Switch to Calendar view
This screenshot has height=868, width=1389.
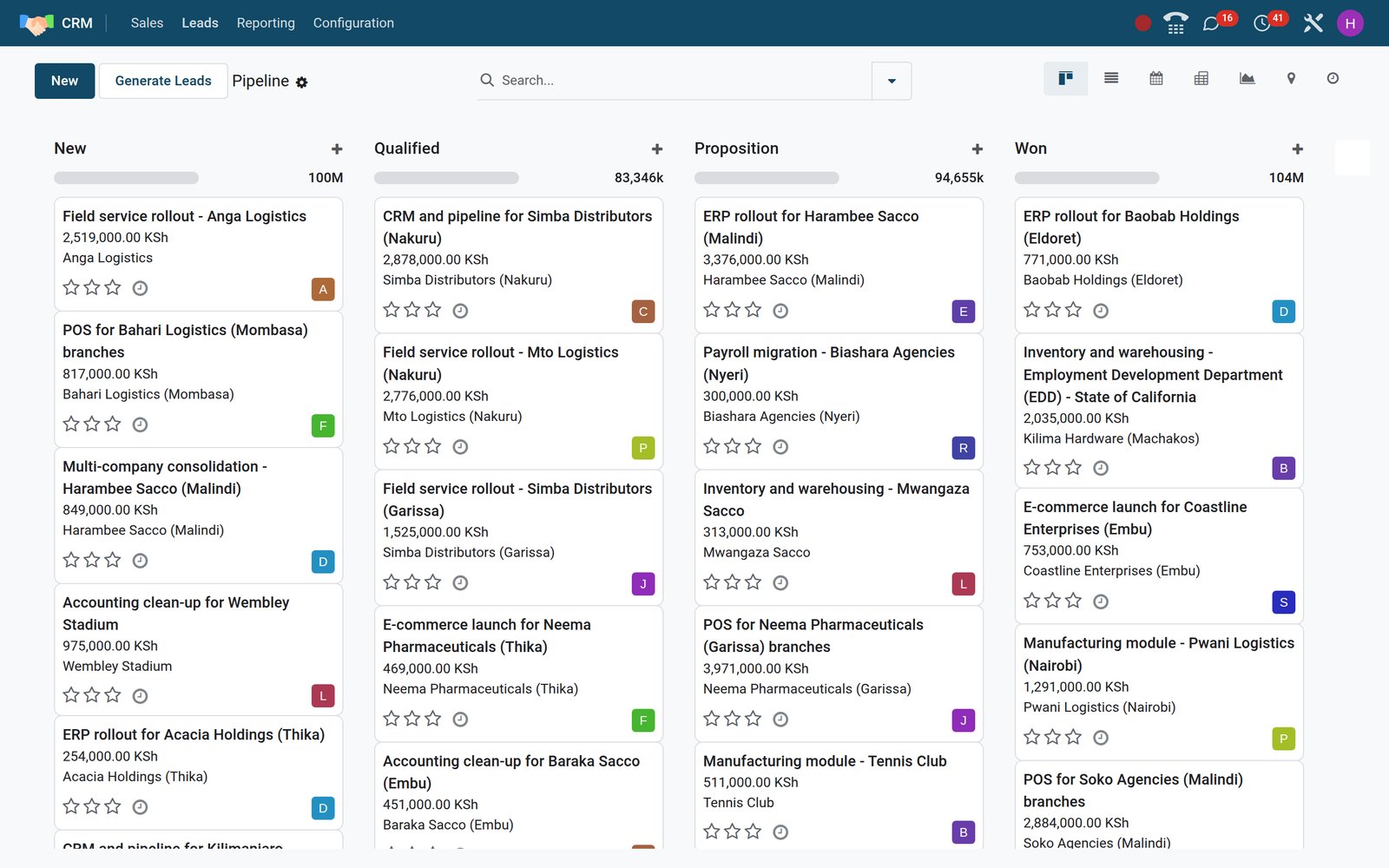(x=1155, y=79)
